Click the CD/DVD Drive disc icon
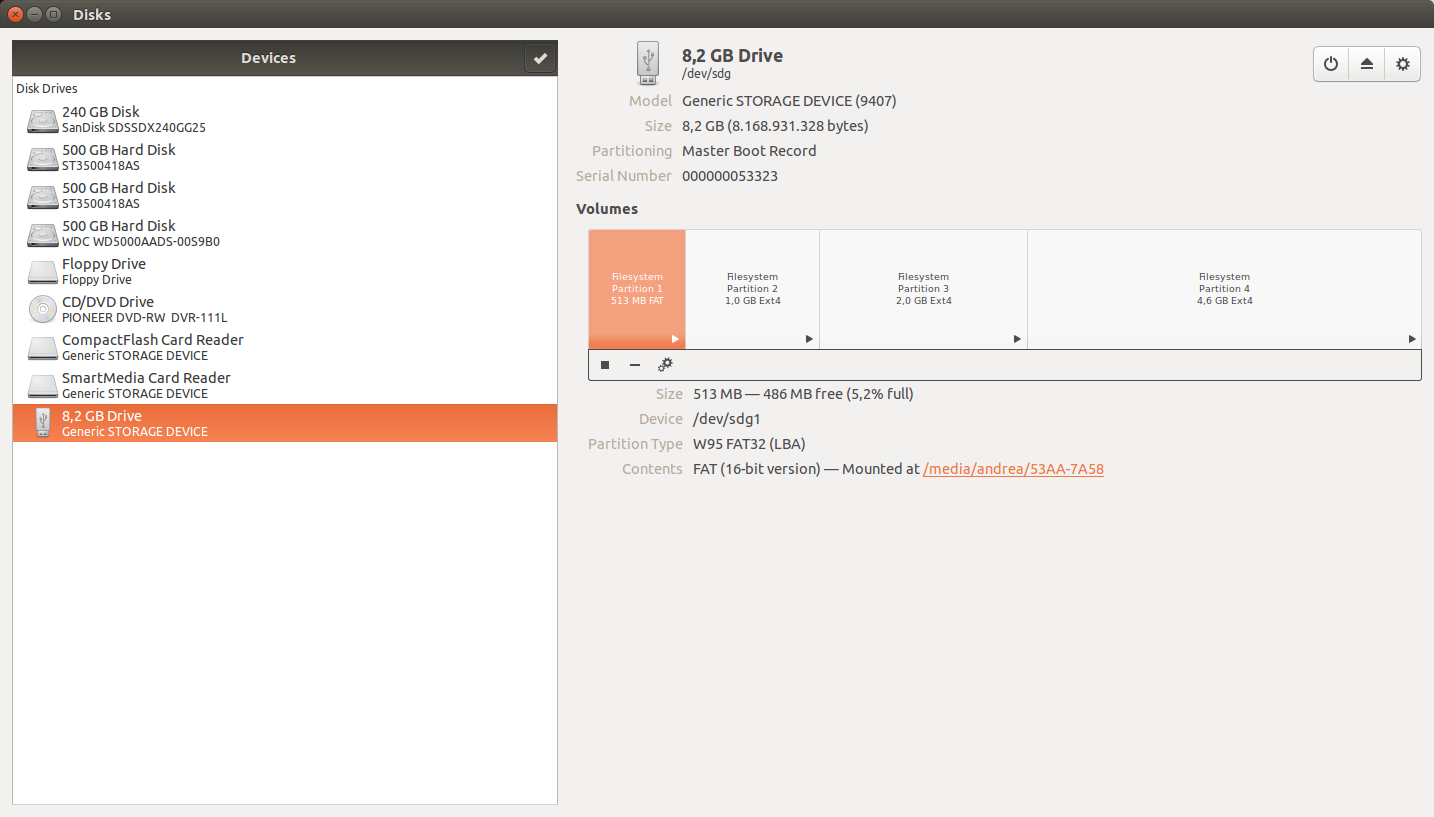Viewport: 1434px width, 817px height. pos(43,310)
